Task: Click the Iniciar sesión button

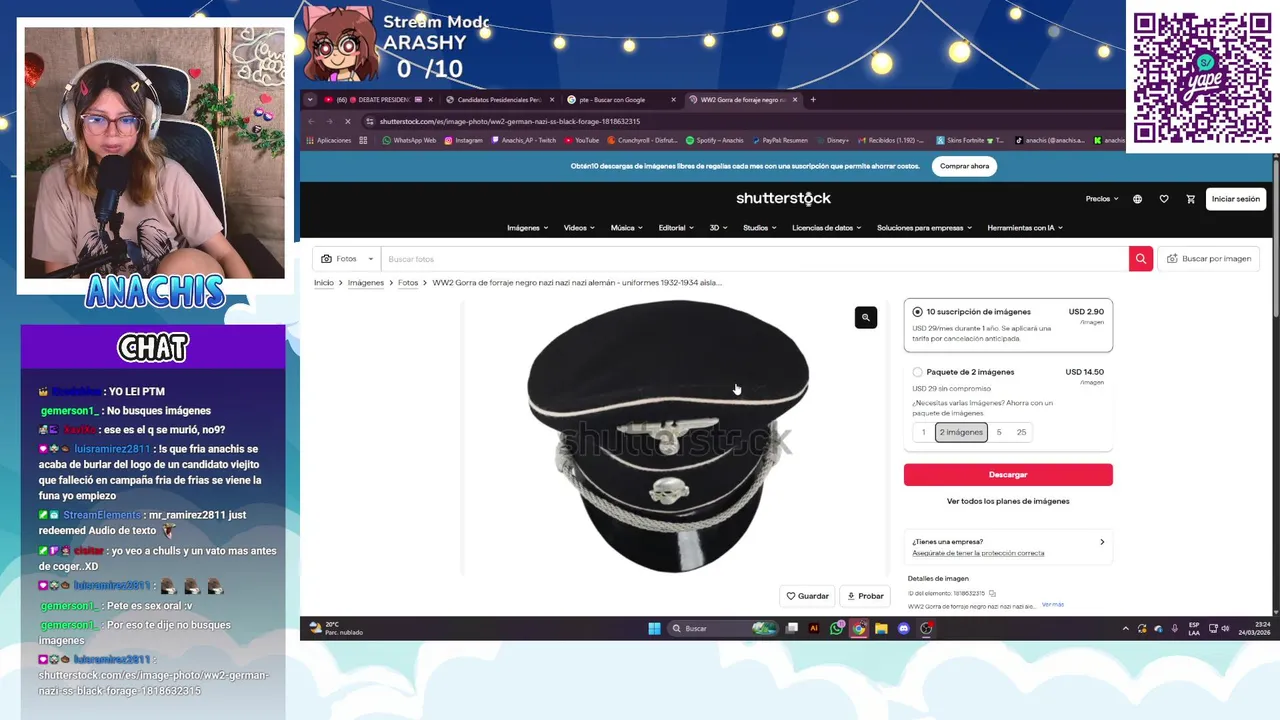Action: (1236, 199)
